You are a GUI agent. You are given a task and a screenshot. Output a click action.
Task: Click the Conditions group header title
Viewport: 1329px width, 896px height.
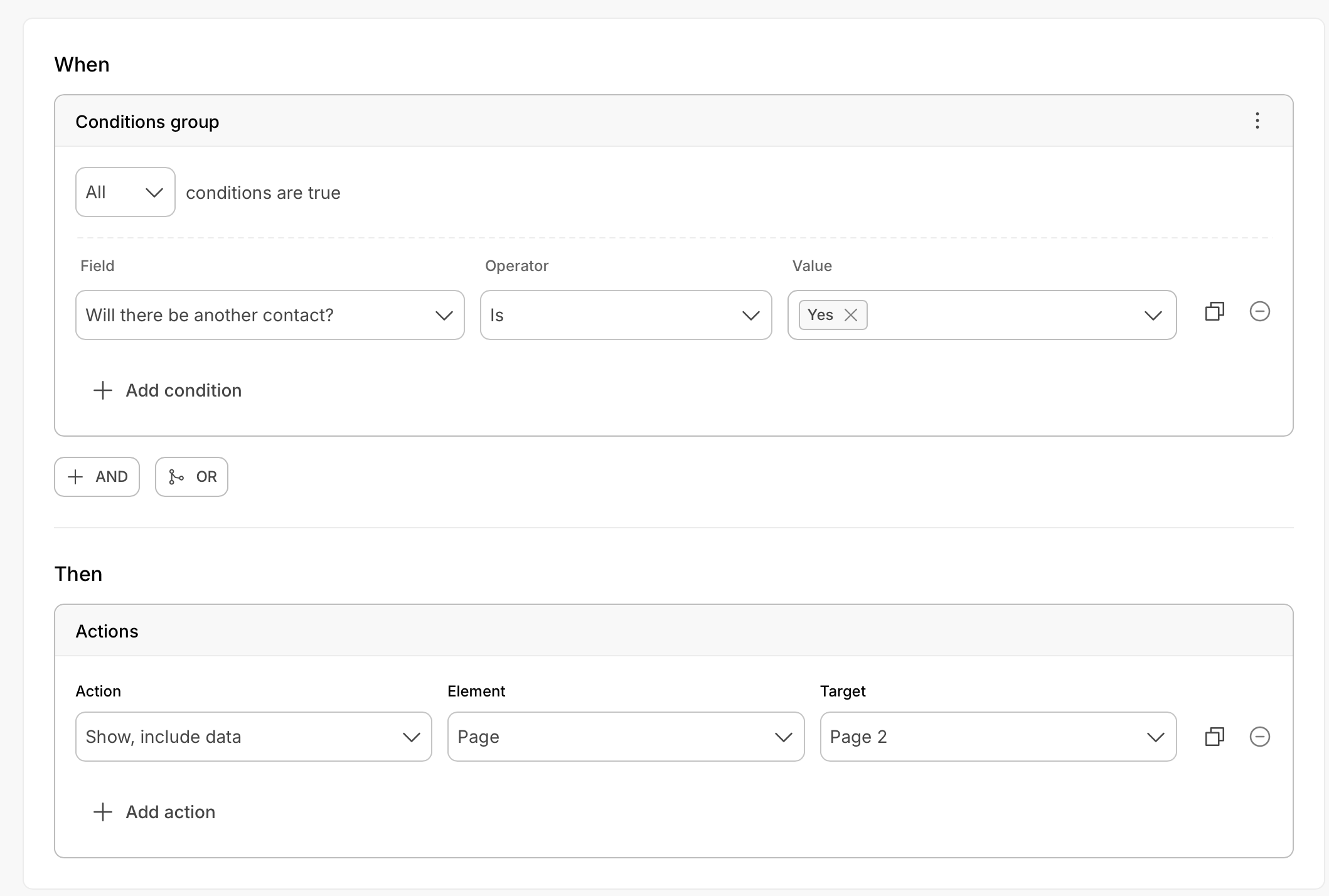147,122
